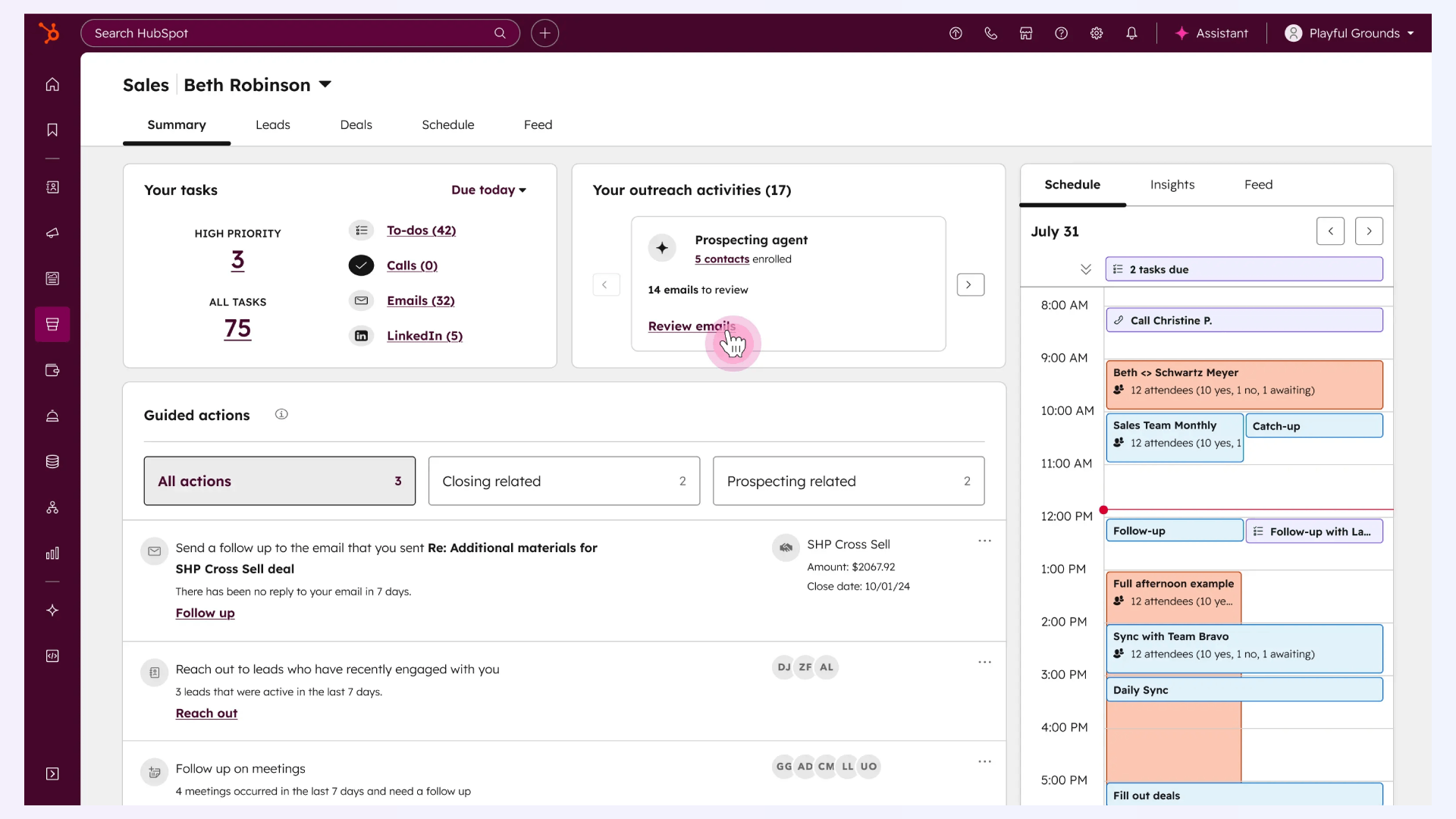
Task: Expand the Beth Robinson user dropdown
Action: pos(325,85)
